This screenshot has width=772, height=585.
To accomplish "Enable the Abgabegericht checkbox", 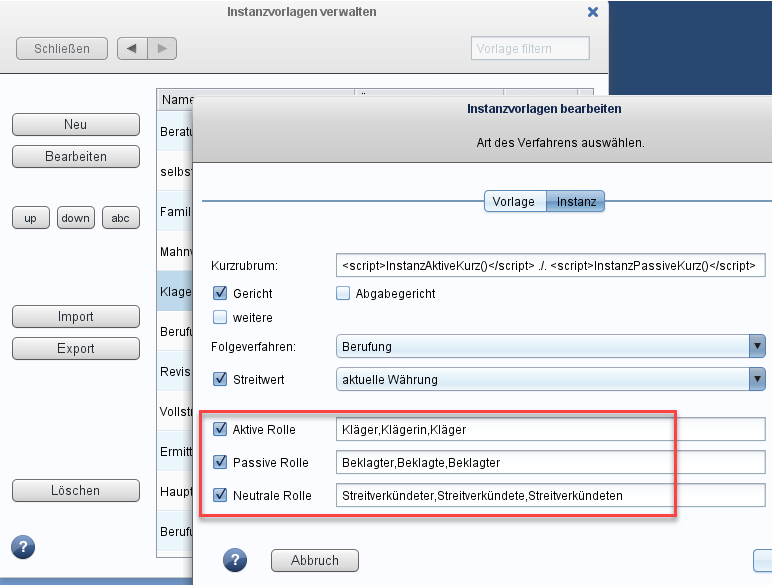I will 343,293.
